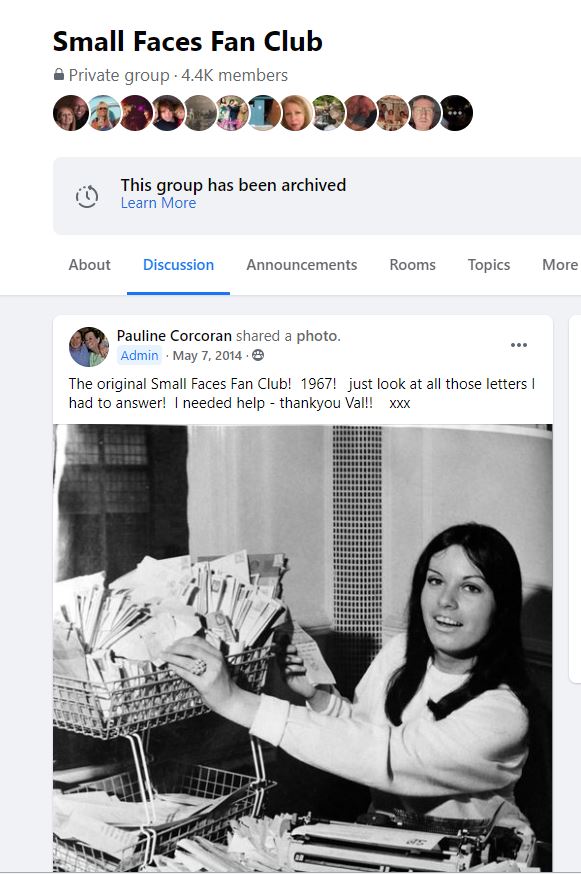
Task: Open the Announcements tab
Action: point(302,265)
